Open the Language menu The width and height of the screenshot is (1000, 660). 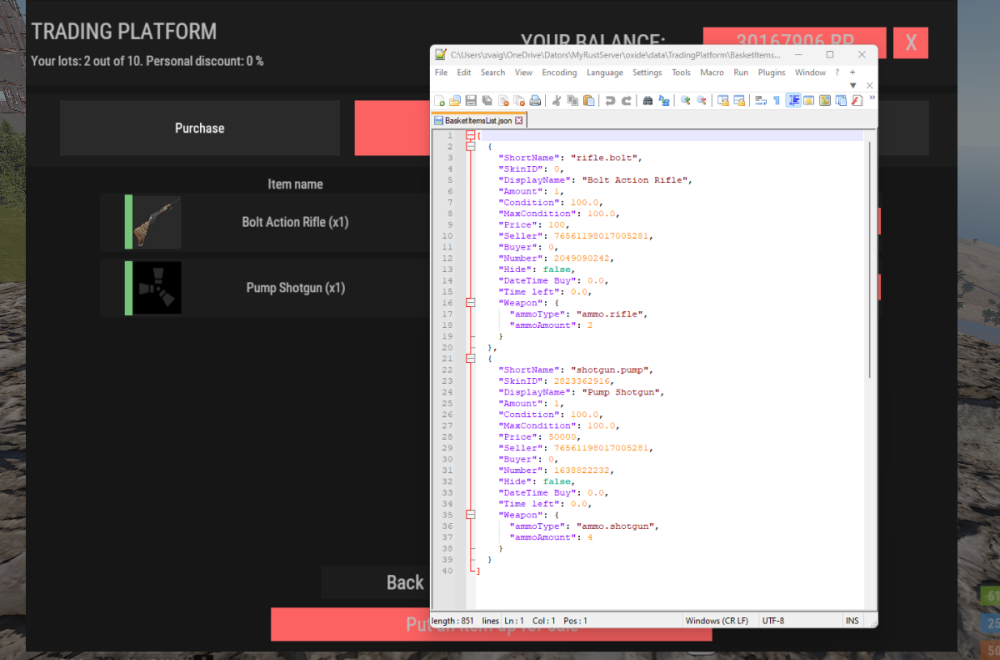point(605,72)
